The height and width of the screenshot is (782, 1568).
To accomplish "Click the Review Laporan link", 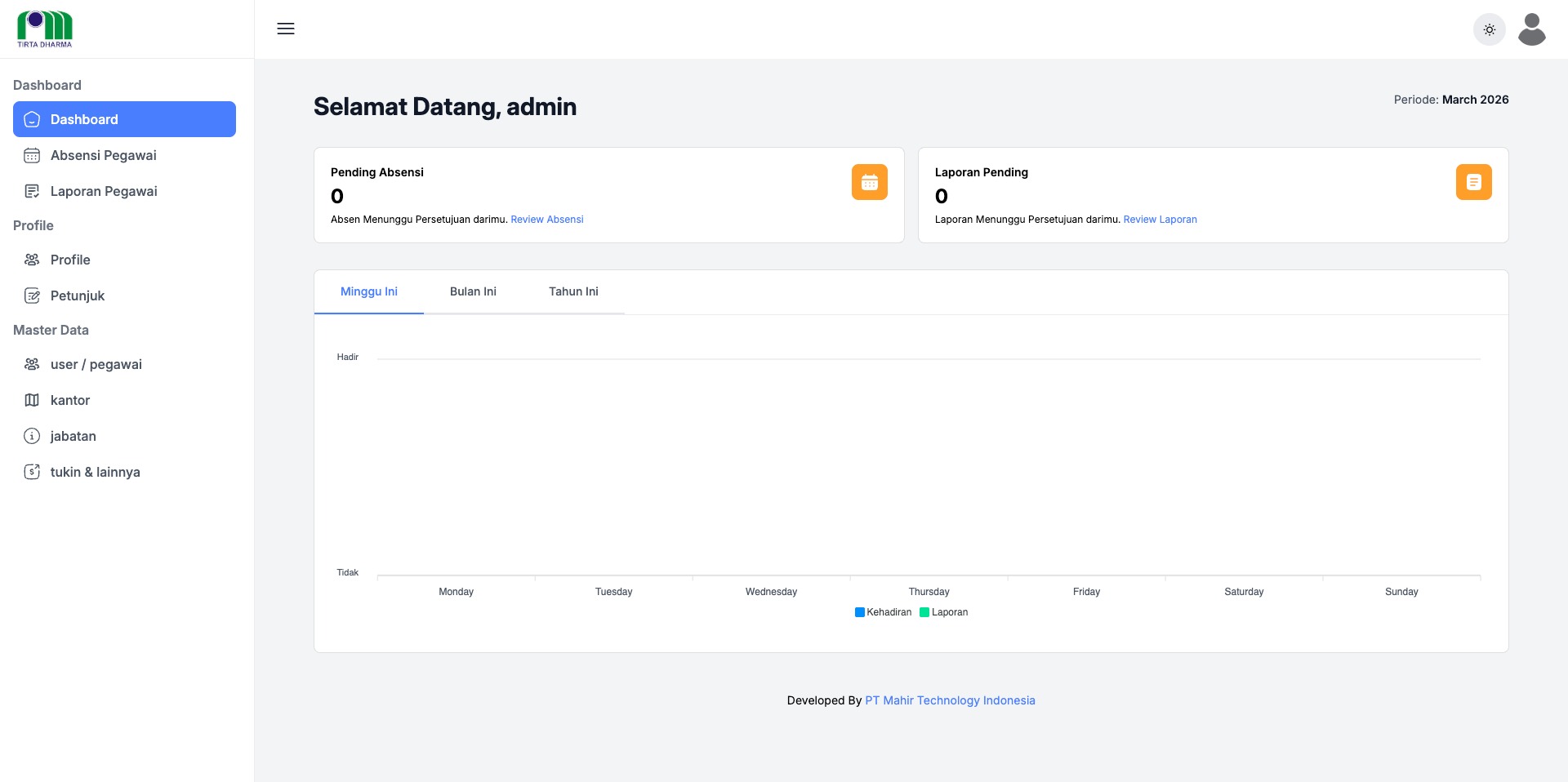I will point(1160,220).
